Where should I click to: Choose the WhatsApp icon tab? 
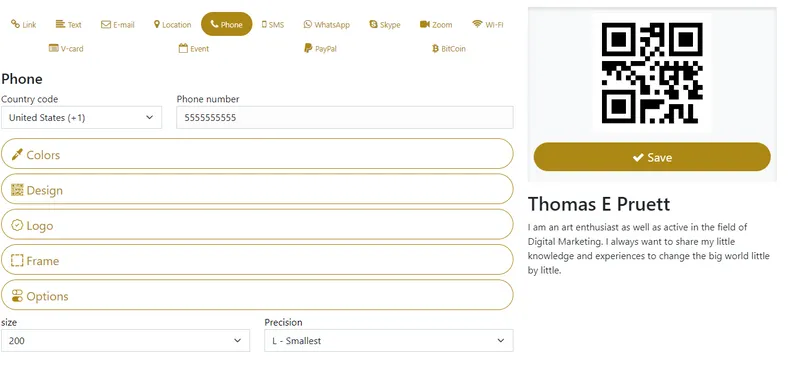(x=307, y=24)
